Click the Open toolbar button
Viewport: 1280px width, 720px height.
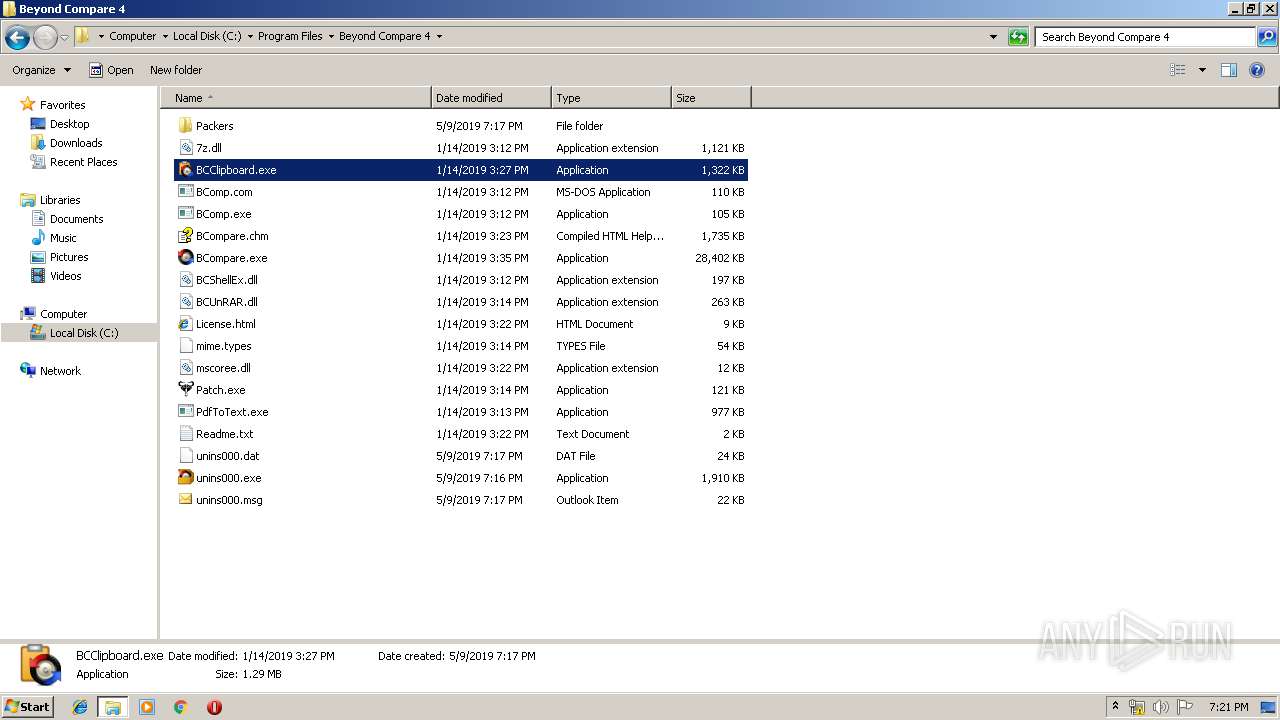[x=111, y=70]
